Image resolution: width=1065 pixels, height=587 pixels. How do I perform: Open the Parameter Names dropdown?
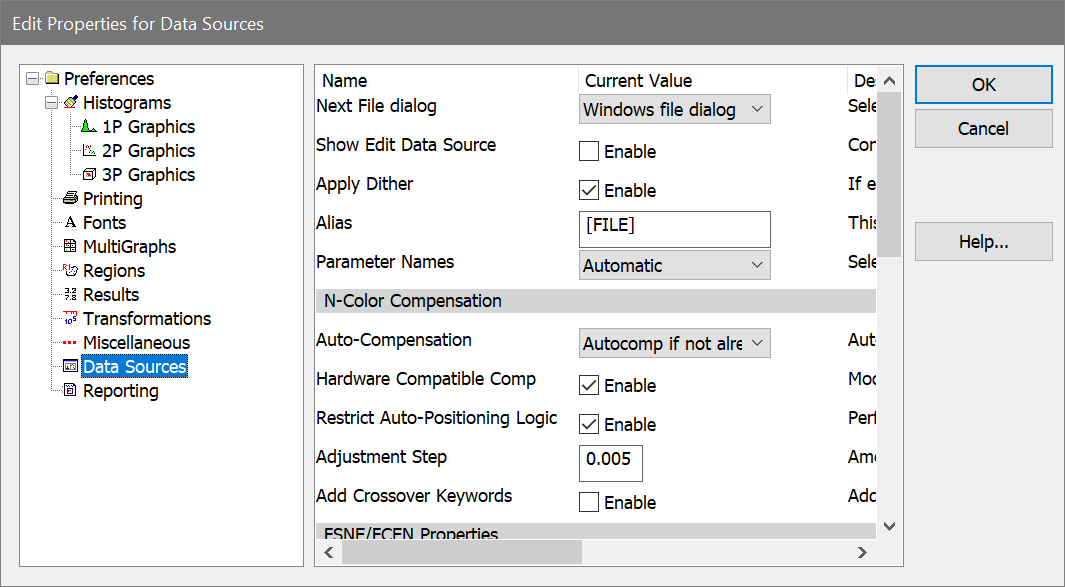coord(674,265)
